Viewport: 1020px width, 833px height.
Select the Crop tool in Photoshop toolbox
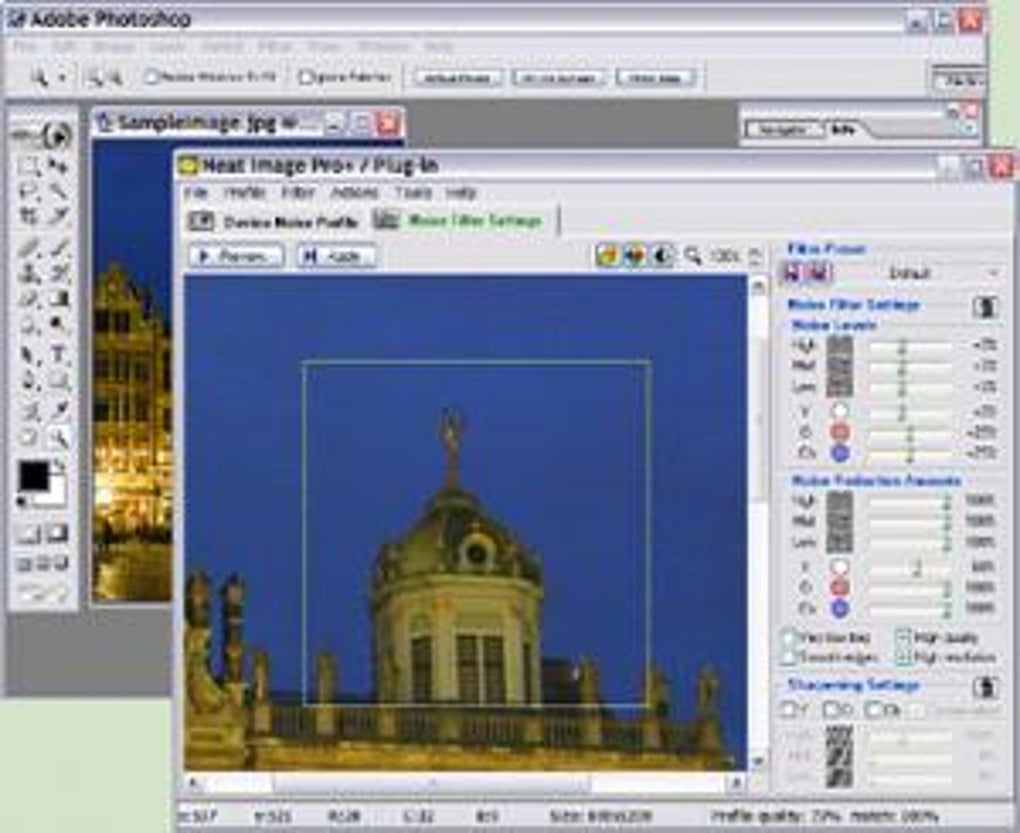29,215
